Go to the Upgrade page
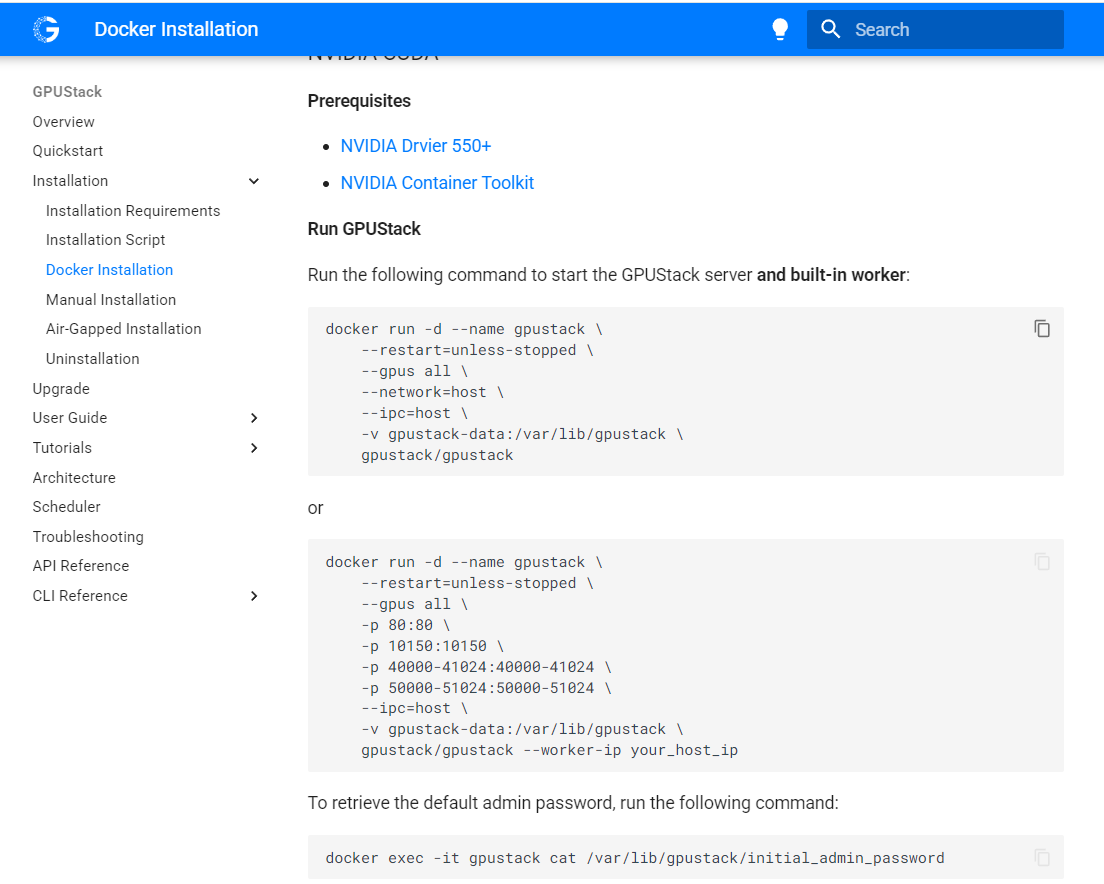Screen dimensions: 1104x884 click(x=61, y=389)
